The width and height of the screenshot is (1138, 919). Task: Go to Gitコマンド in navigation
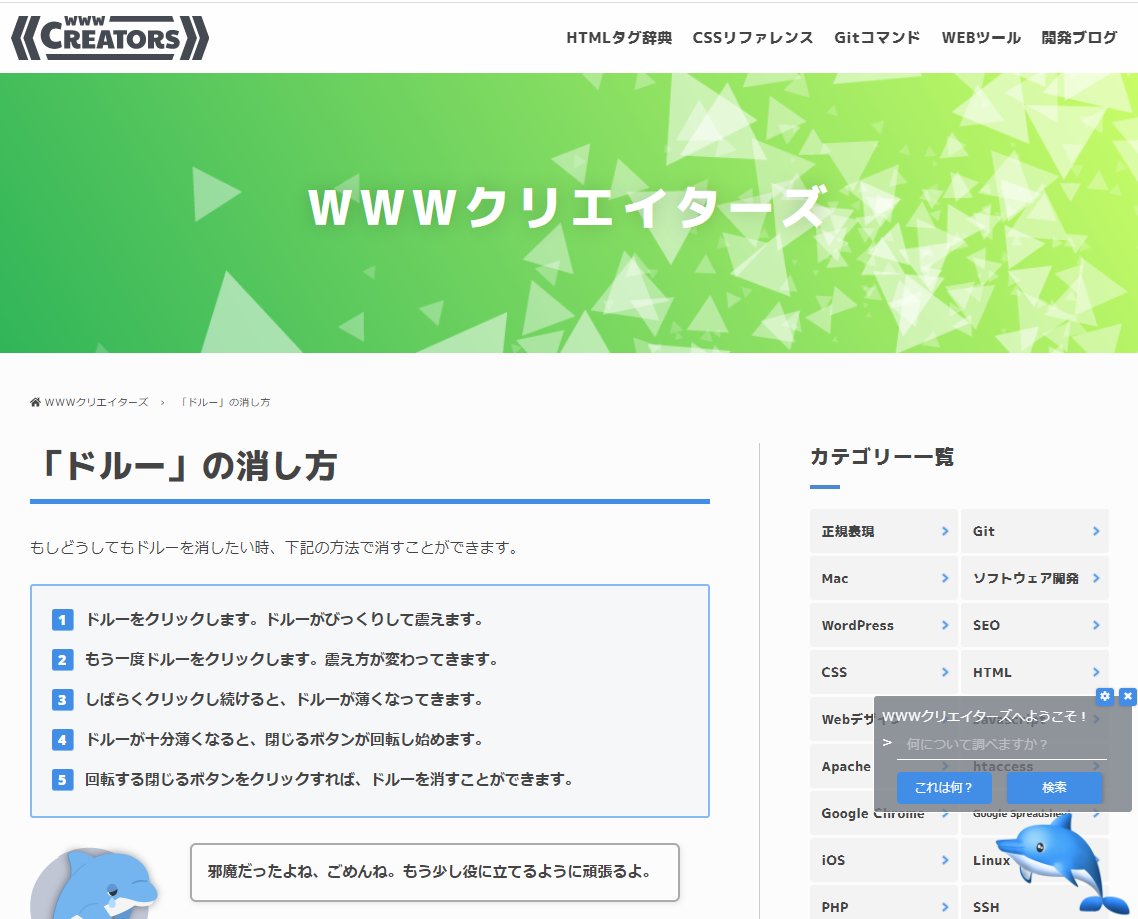[x=877, y=38]
